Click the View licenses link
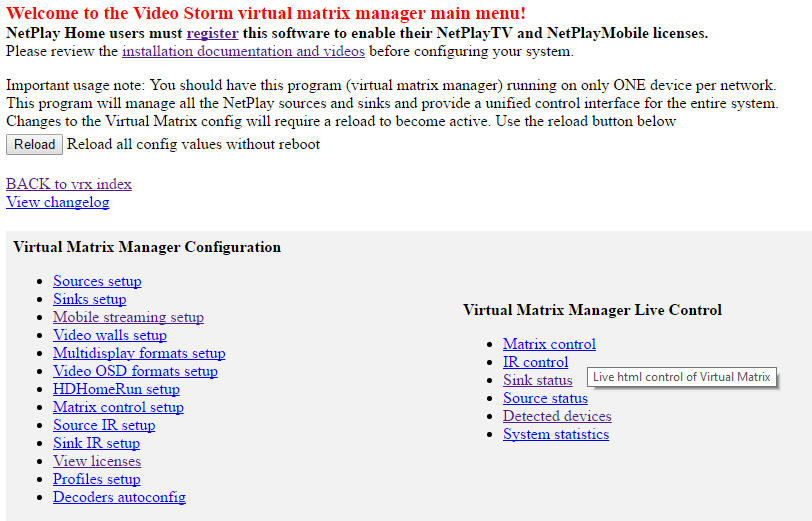The width and height of the screenshot is (812, 521). (97, 461)
